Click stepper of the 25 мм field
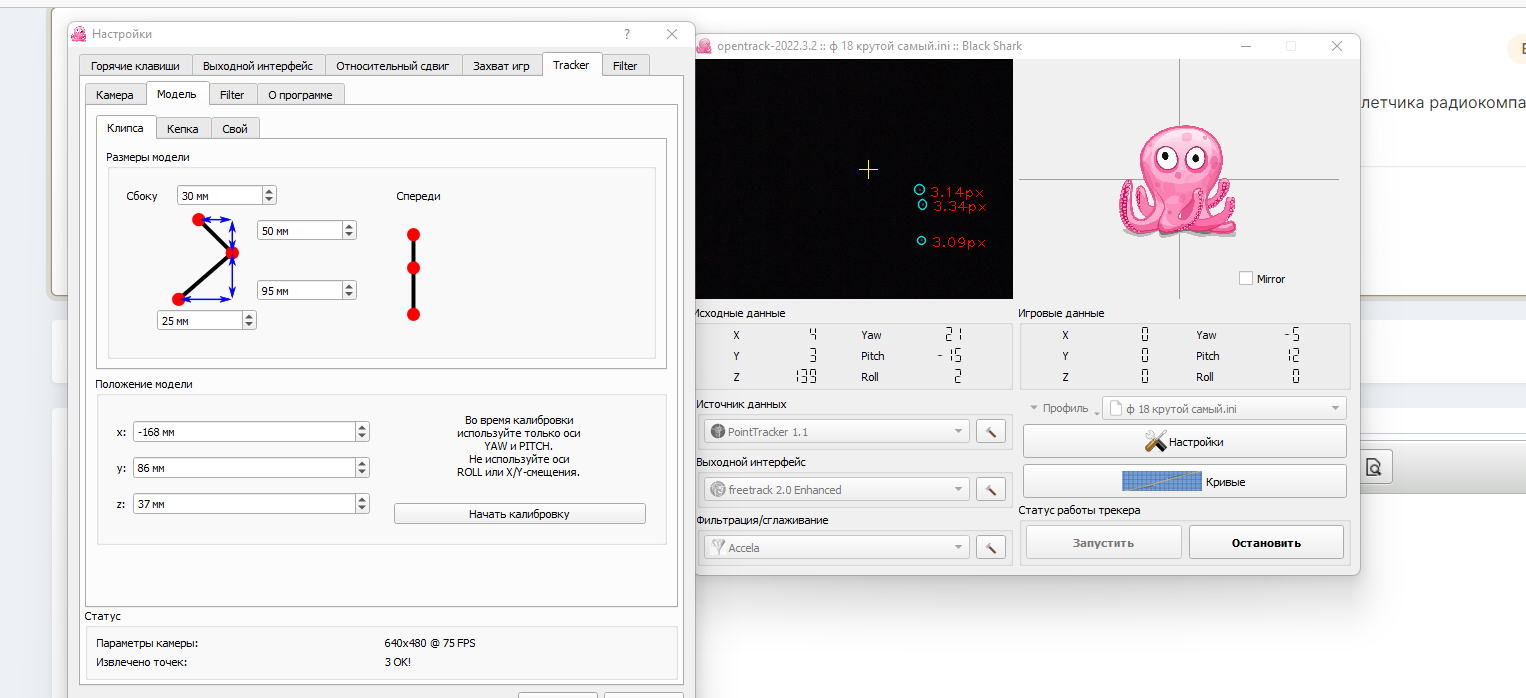 pyautogui.click(x=249, y=320)
